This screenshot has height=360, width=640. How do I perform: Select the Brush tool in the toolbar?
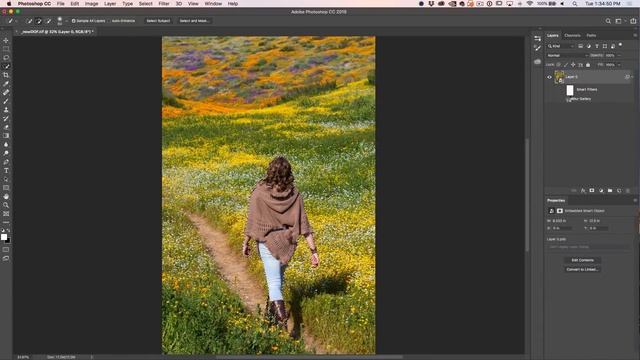[x=6, y=101]
